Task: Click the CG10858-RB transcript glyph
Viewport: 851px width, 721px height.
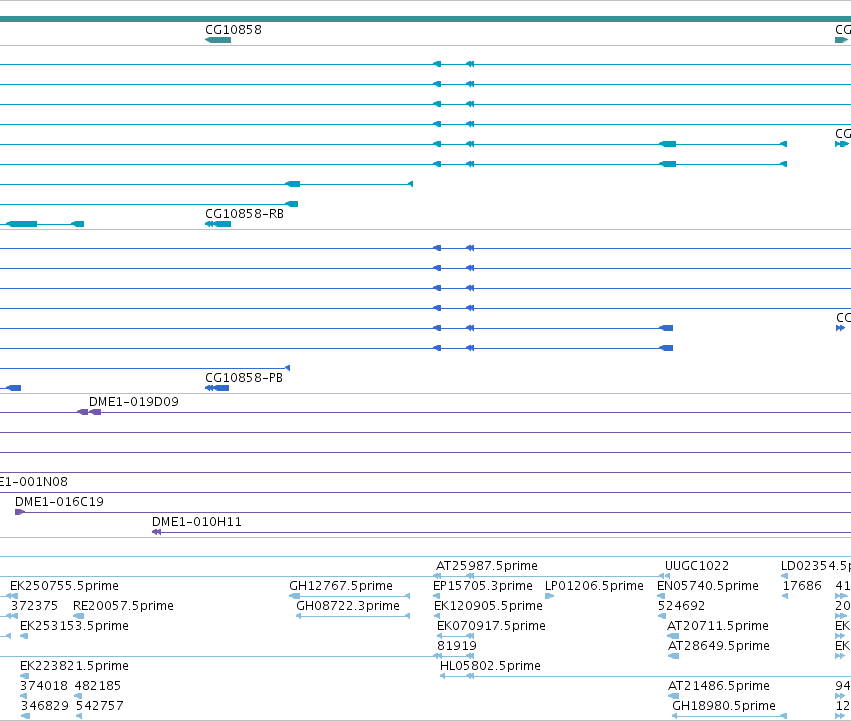Action: pos(218,224)
